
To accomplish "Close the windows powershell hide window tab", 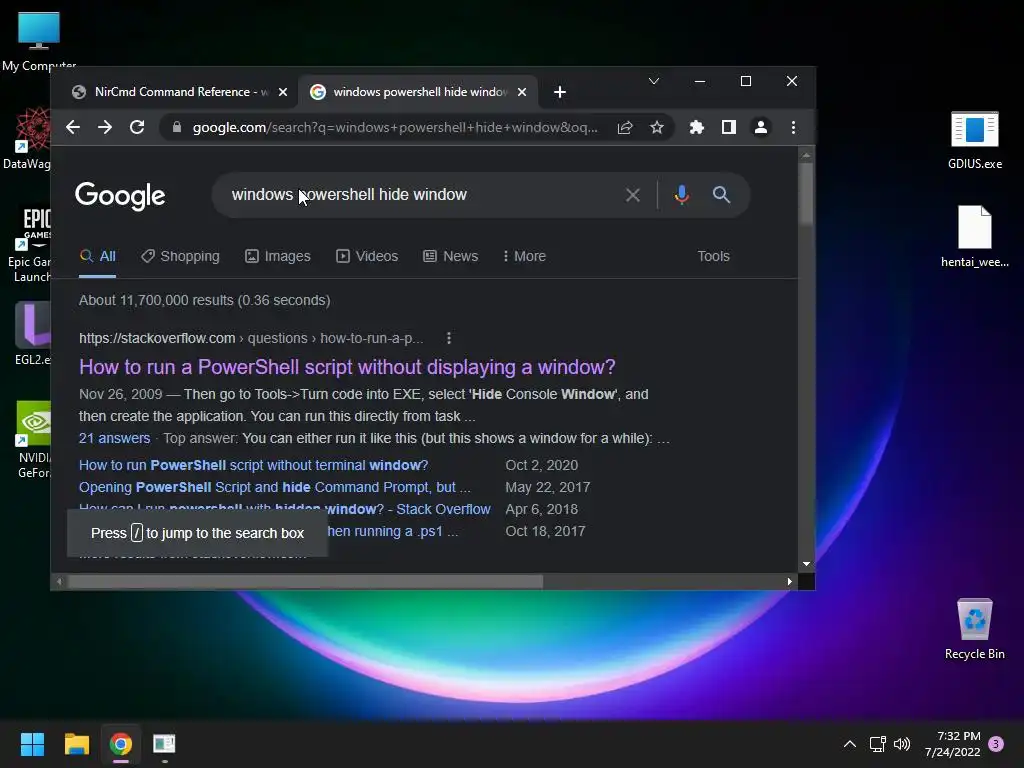I will pos(522,92).
